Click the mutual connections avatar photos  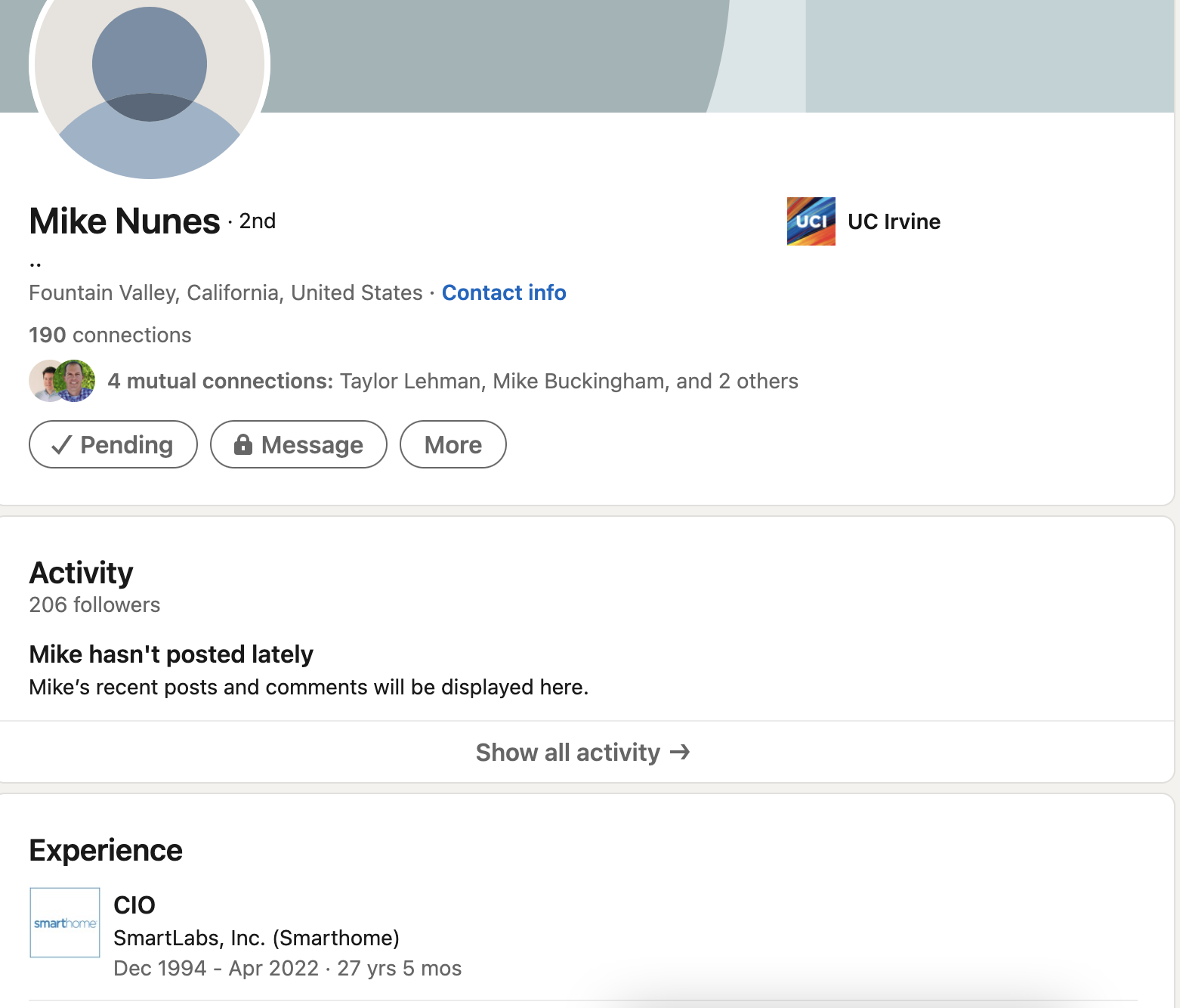coord(62,381)
